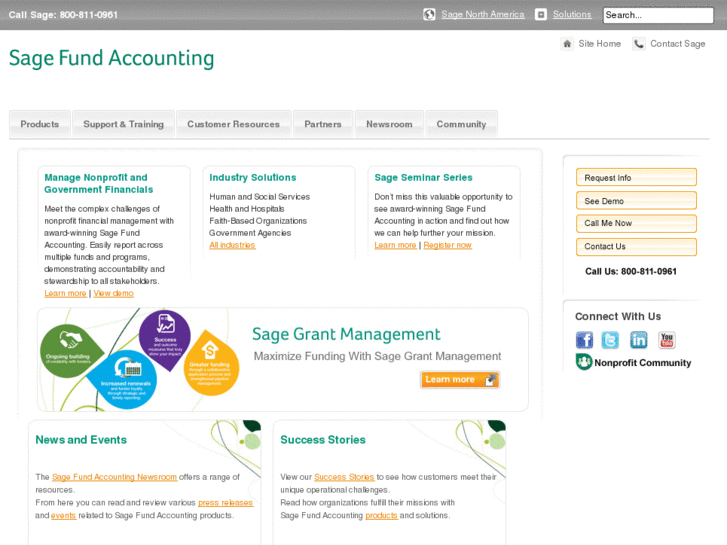Open the Community tab
Screen dimensions: 727x545
point(461,124)
